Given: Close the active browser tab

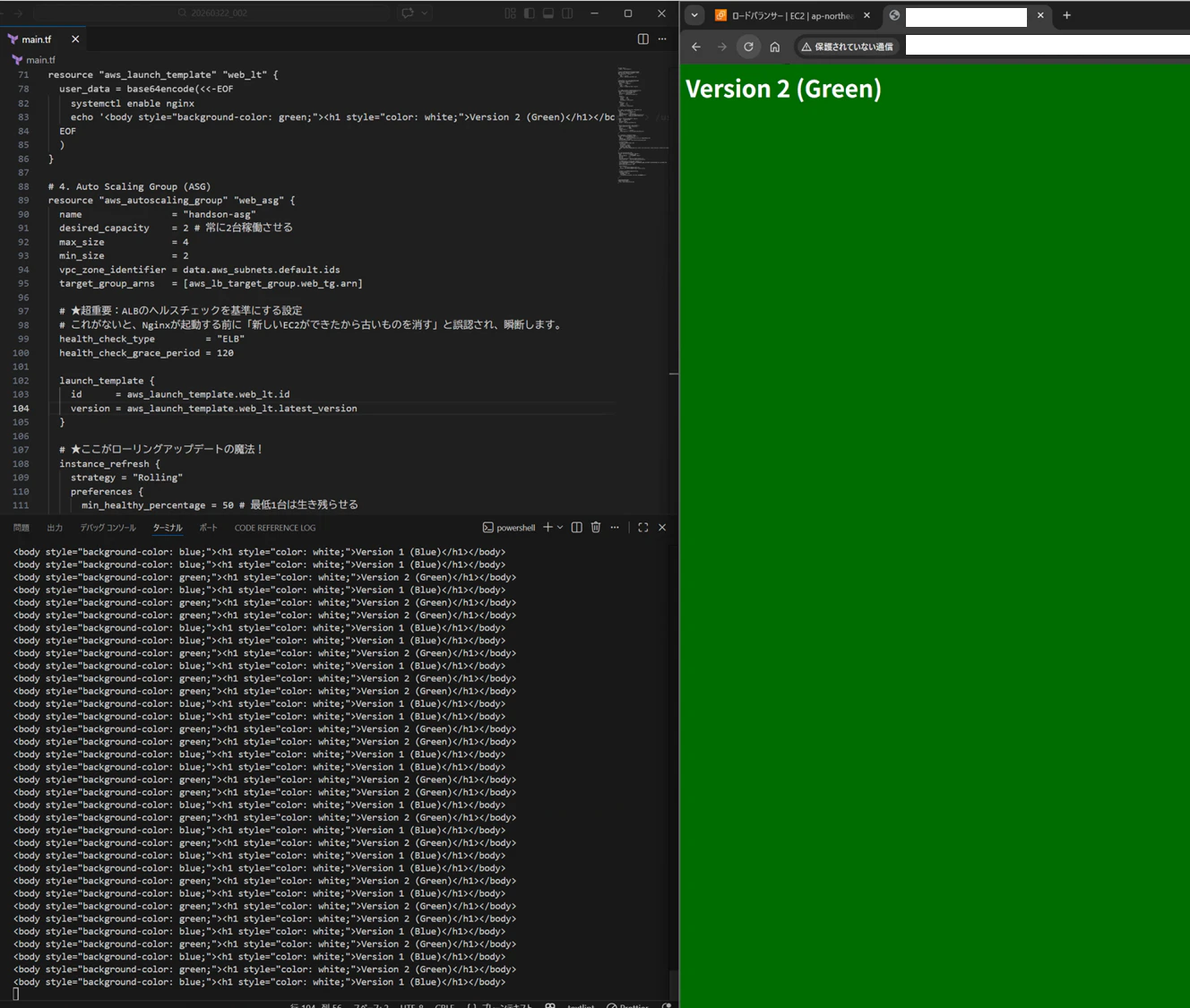Looking at the screenshot, I should click(x=1040, y=15).
